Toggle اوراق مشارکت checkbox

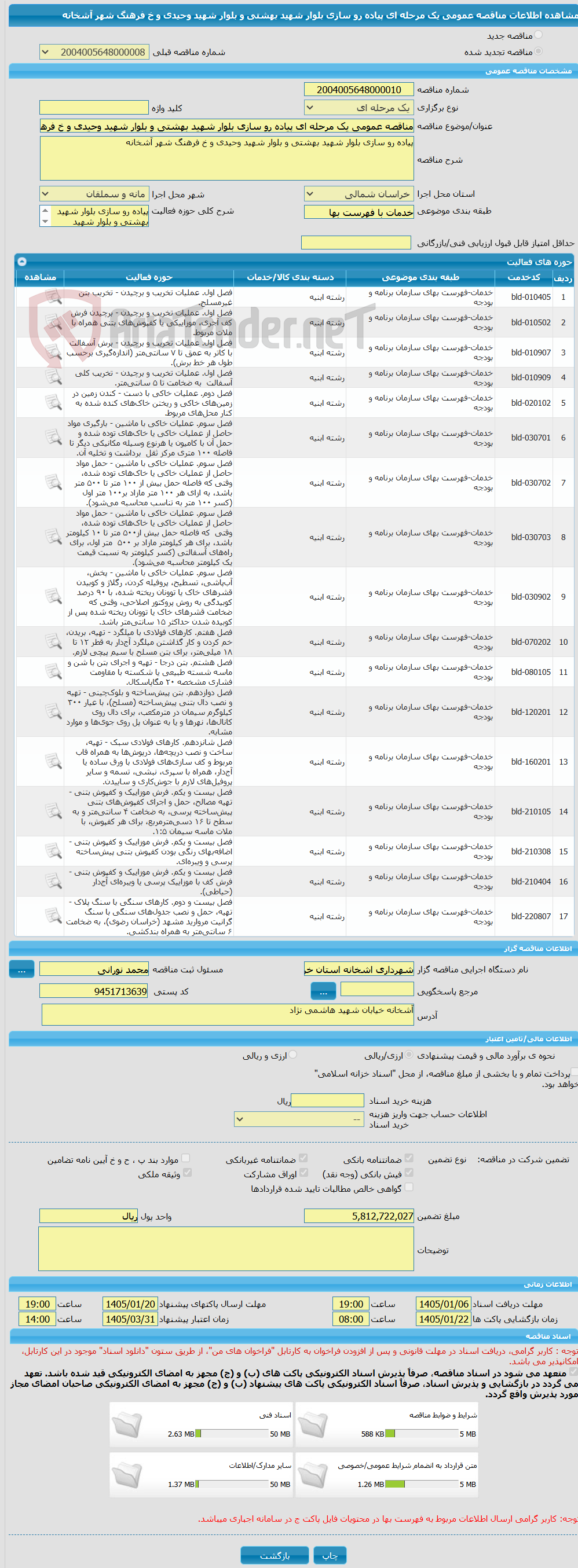(x=303, y=1172)
